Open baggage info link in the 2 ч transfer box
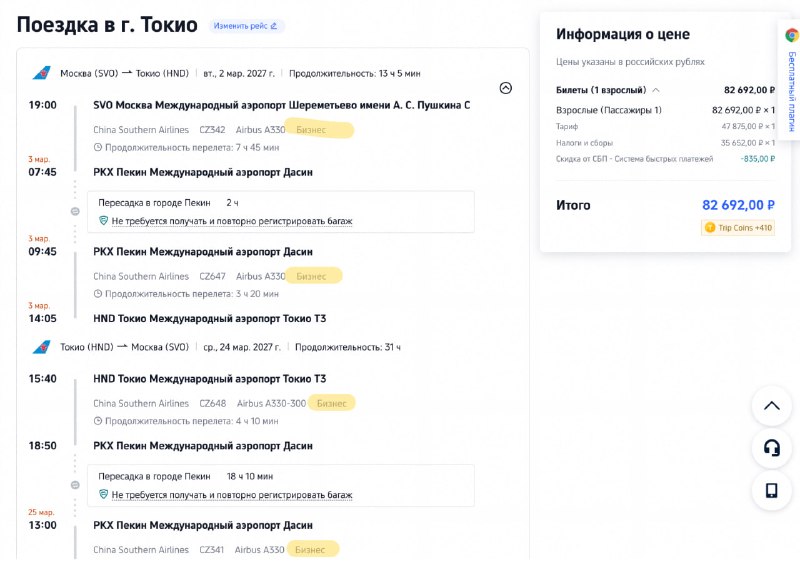Image resolution: width=800 pixels, height=582 pixels. [232, 221]
